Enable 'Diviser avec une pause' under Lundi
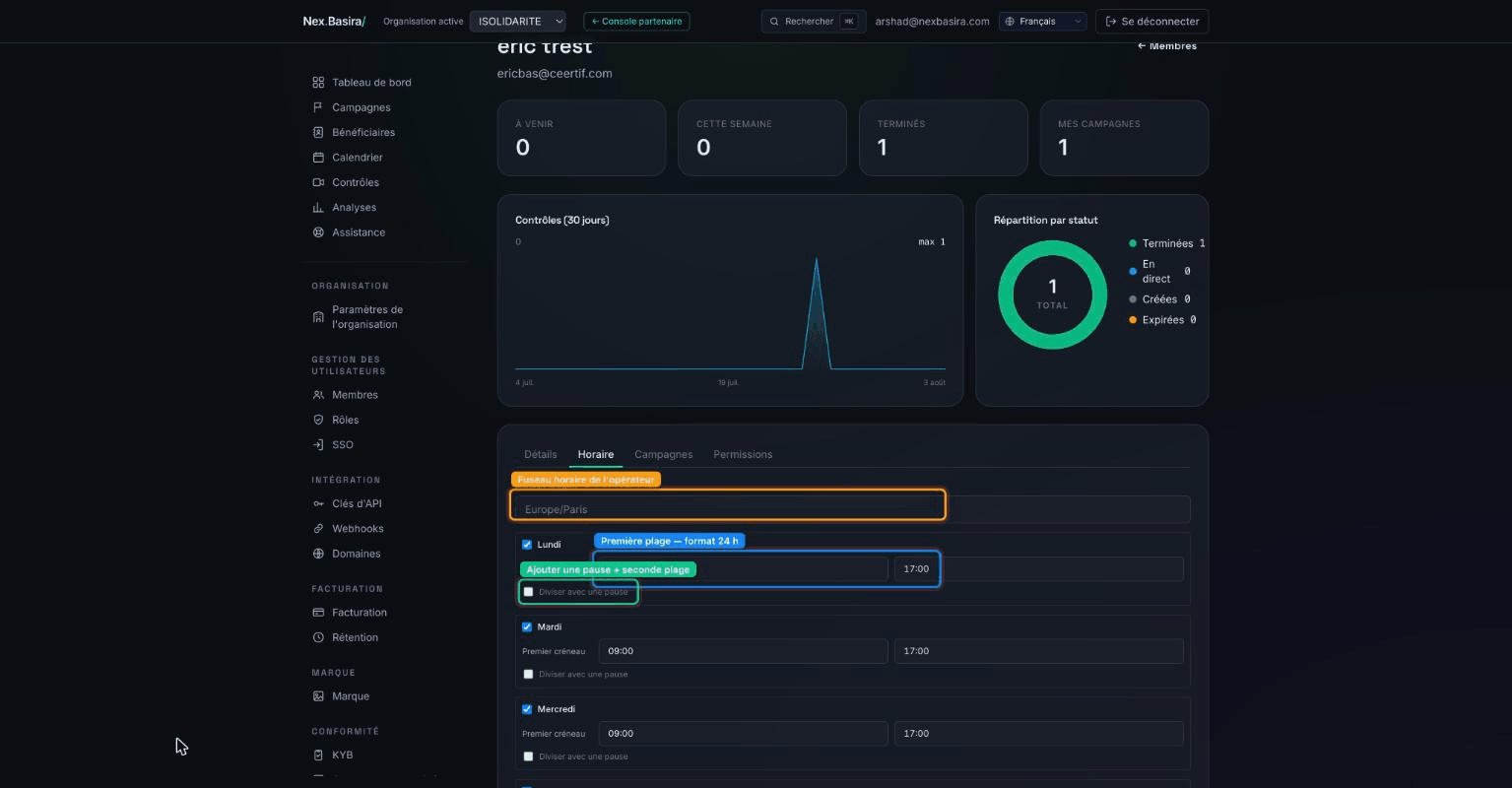 click(x=528, y=592)
